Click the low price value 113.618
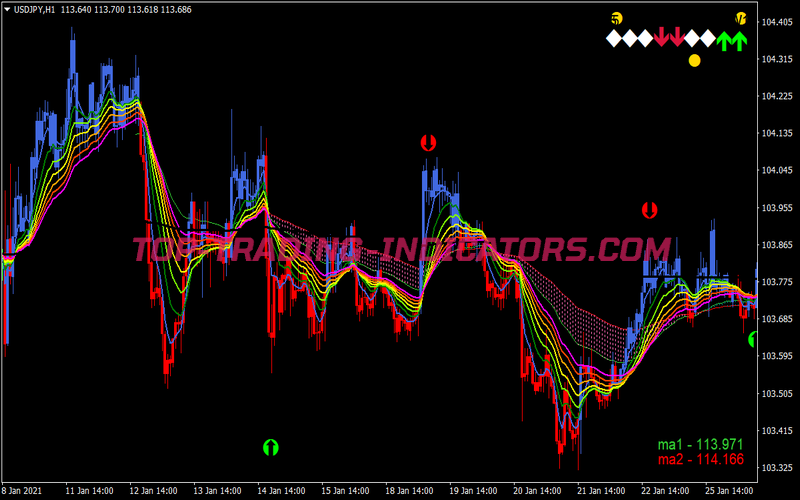Screen dimensions: 800x500 pos(142,10)
